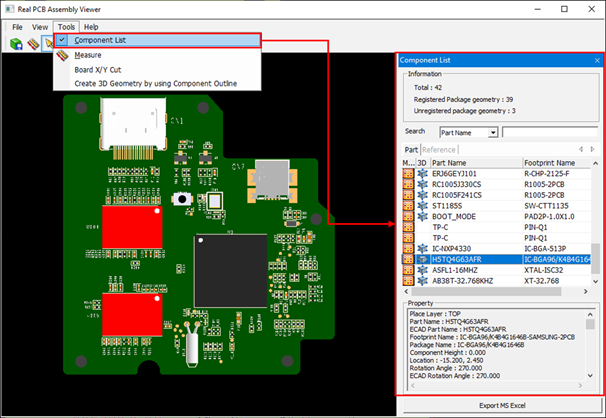Open the Search field type dropdown
Viewport: 606px width, 418px height.
point(493,132)
